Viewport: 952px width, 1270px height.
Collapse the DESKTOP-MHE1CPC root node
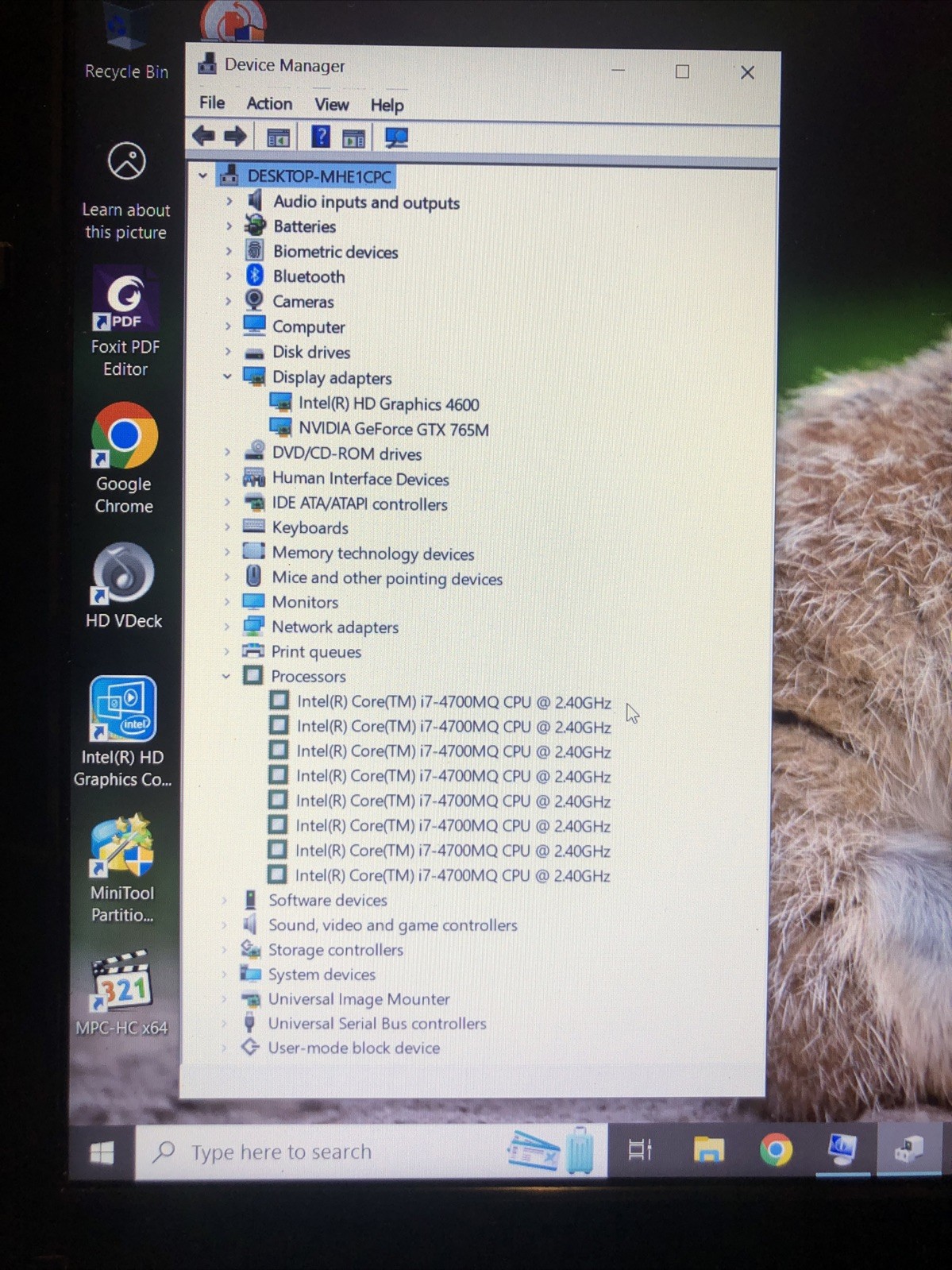click(202, 176)
